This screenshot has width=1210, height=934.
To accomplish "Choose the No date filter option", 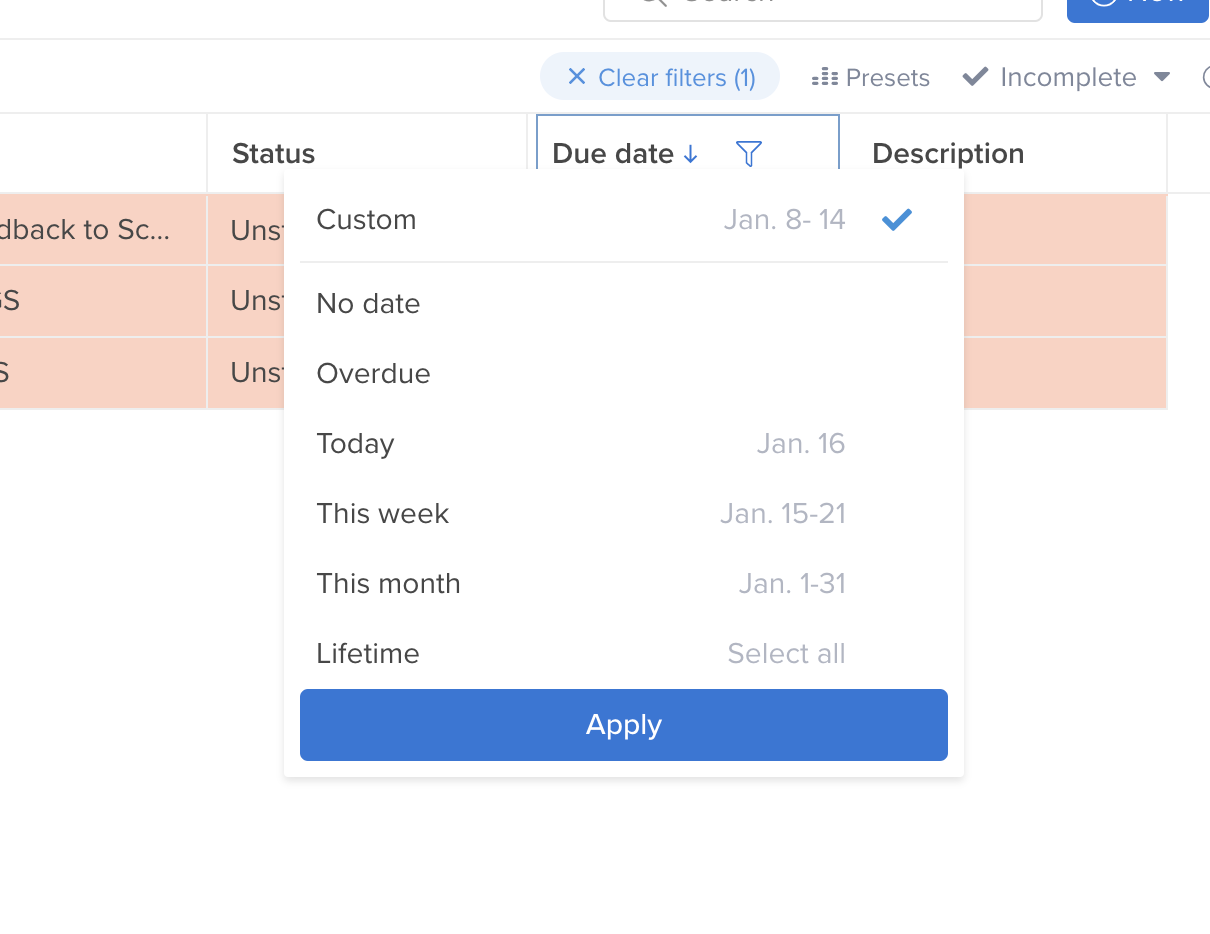I will click(624, 304).
